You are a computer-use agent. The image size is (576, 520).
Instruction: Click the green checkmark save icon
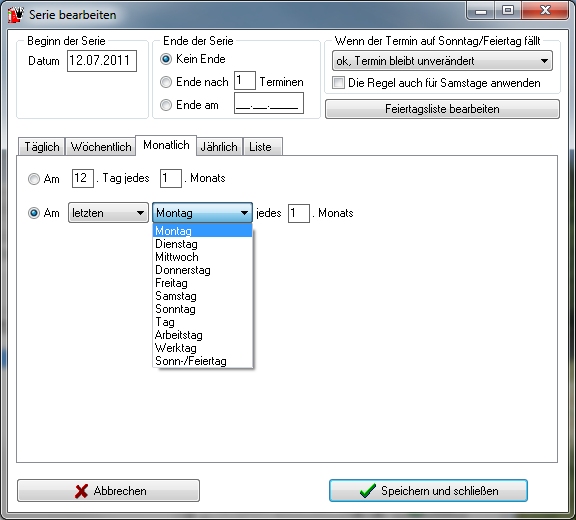(x=367, y=491)
